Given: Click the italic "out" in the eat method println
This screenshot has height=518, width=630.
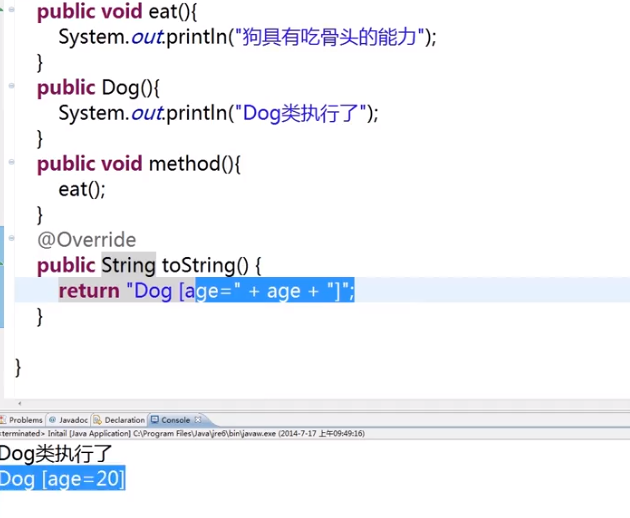Looking at the screenshot, I should 147,37.
